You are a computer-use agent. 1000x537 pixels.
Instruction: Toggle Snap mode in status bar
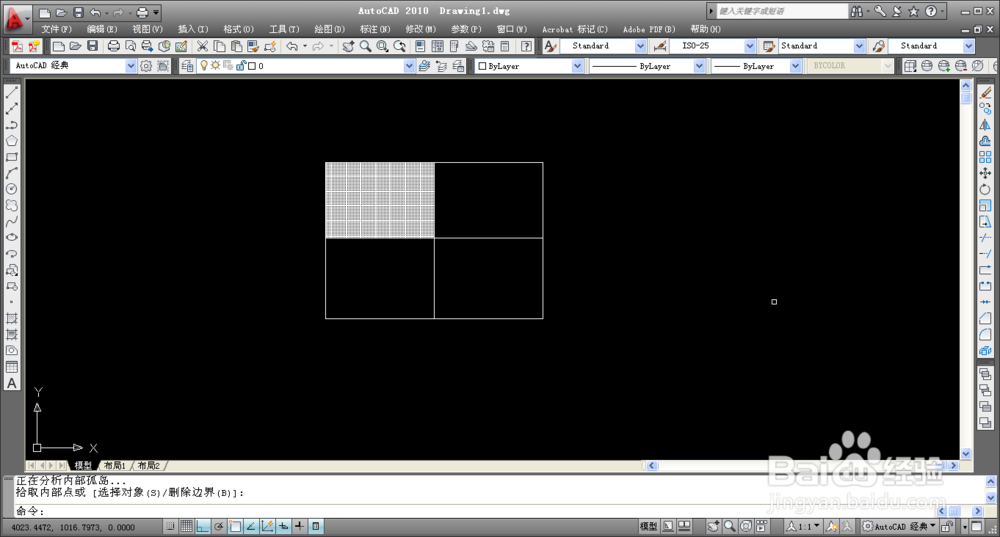(x=170, y=526)
